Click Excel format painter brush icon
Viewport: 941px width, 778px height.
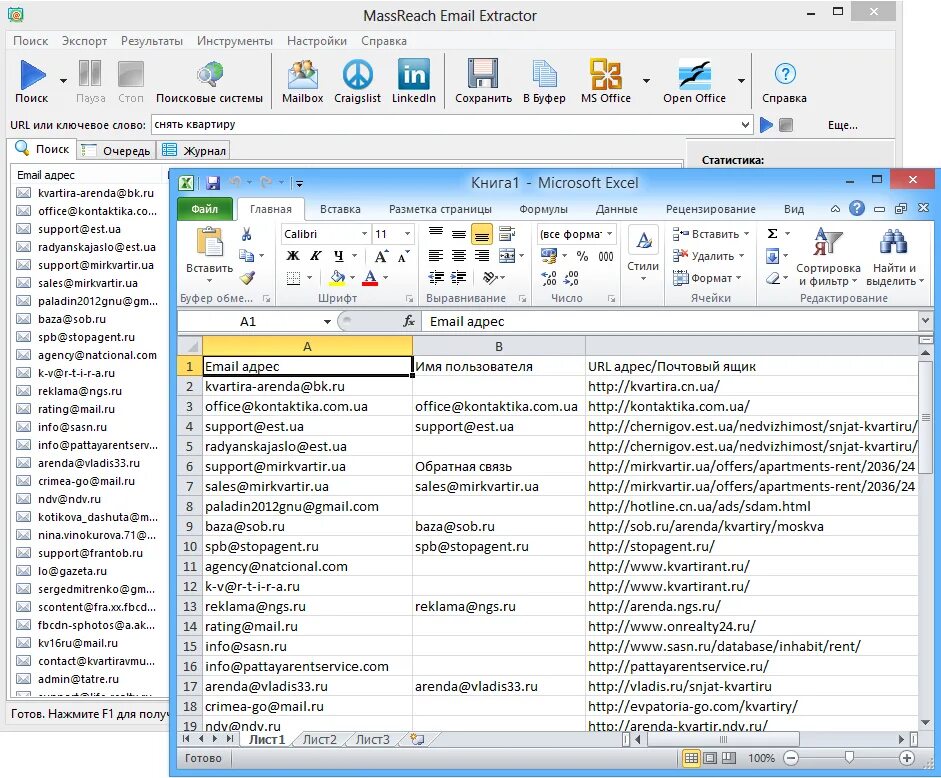247,277
